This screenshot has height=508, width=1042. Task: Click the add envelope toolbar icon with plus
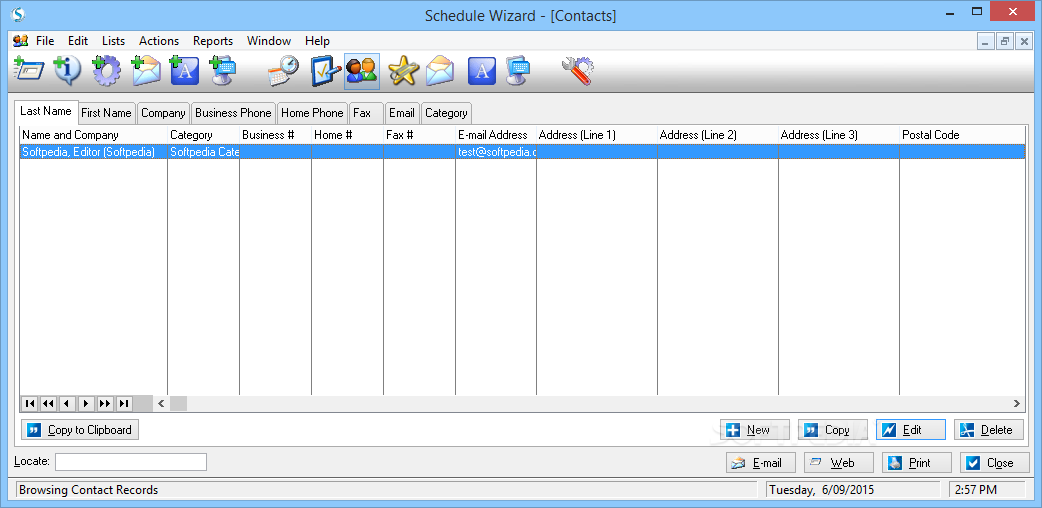(146, 71)
